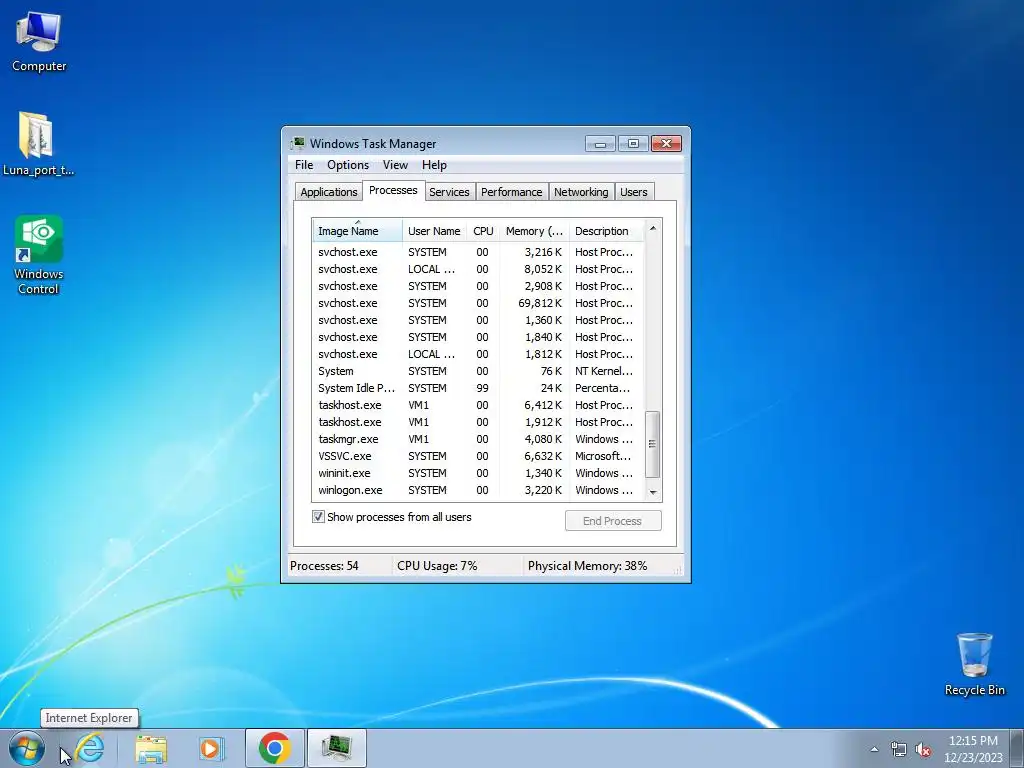Screen dimensions: 1024x768
Task: Switch to the Networking tab
Action: click(x=581, y=192)
